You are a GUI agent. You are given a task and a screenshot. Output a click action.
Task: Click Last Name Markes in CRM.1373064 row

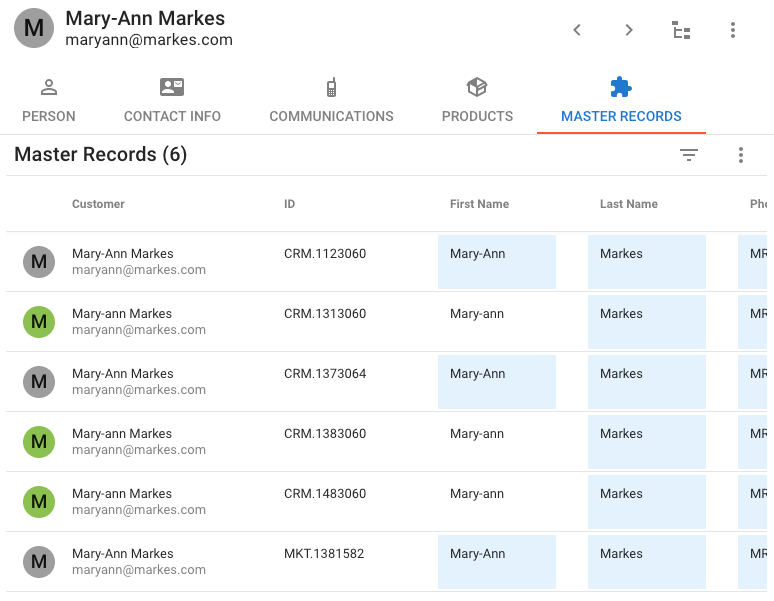pos(647,382)
